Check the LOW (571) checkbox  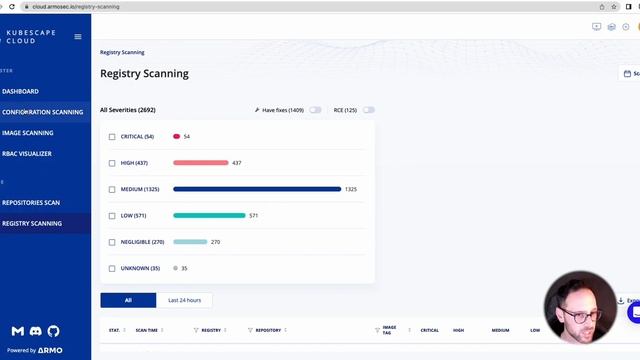click(x=112, y=216)
